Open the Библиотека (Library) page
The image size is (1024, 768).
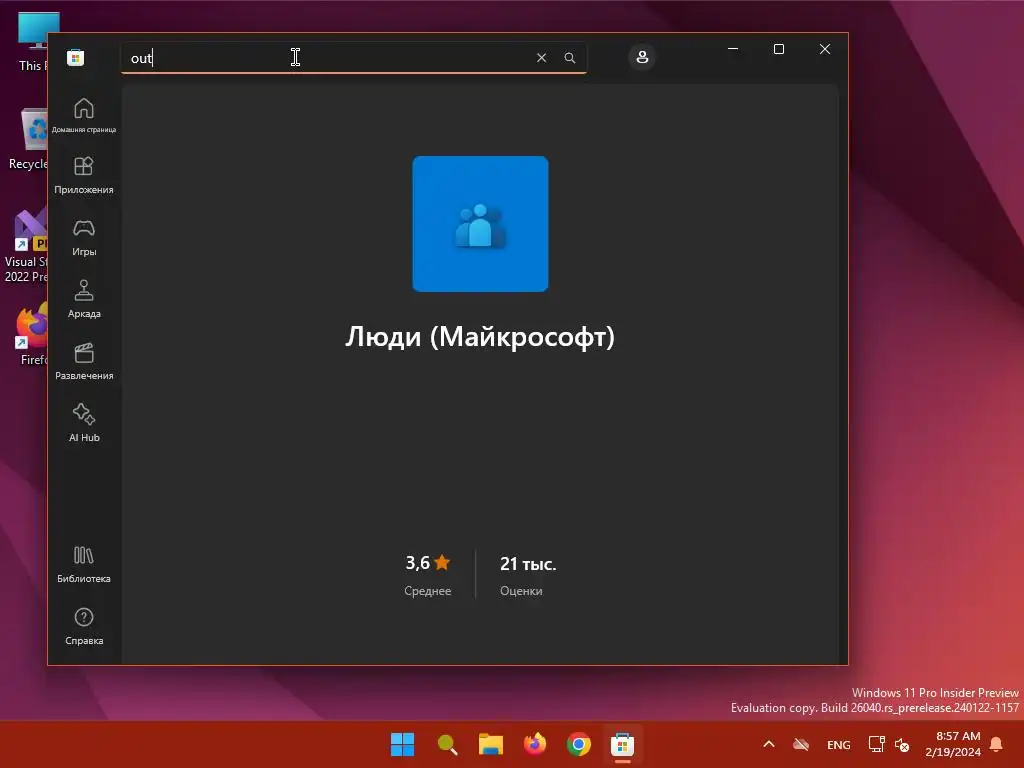[x=84, y=564]
